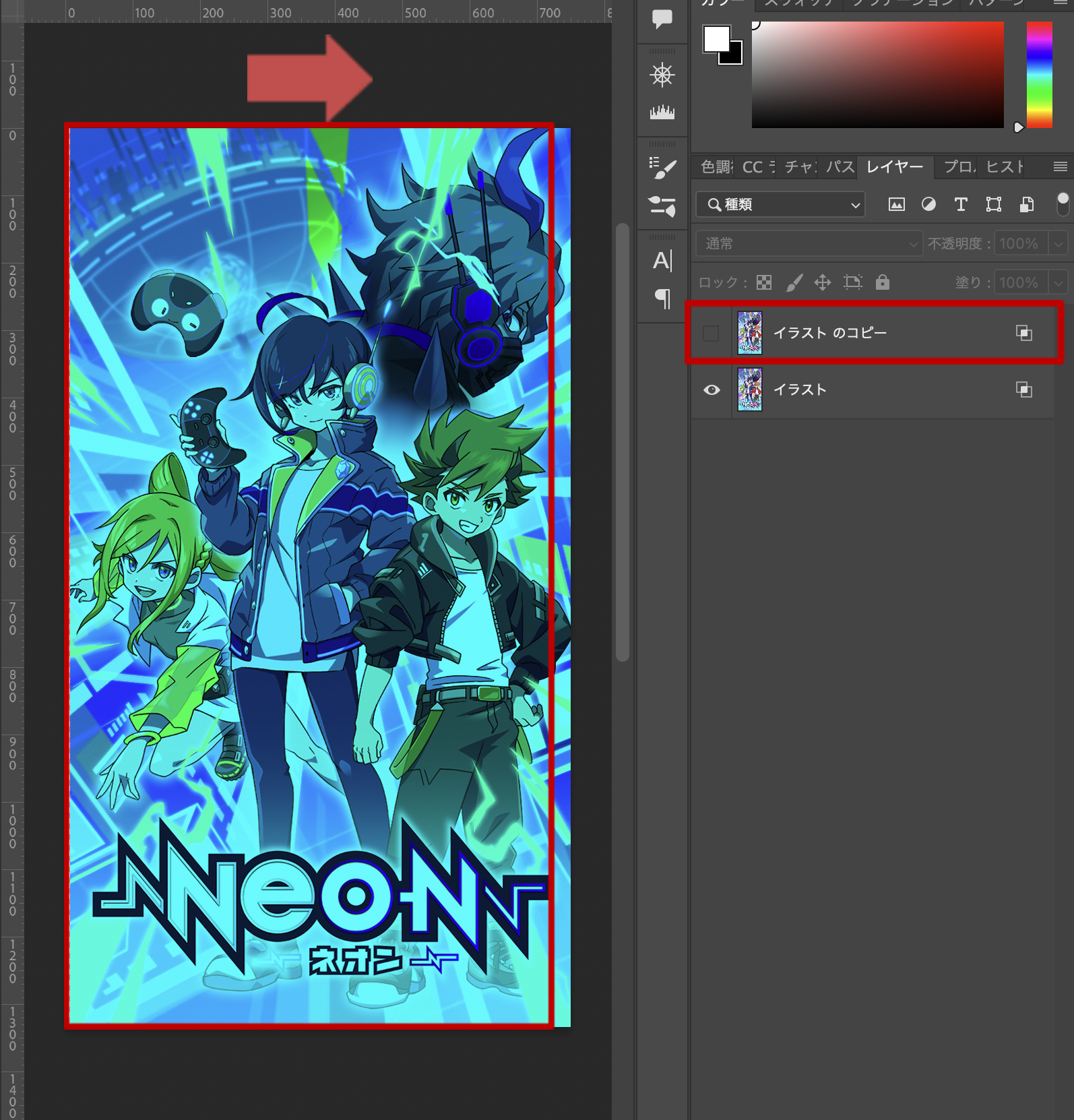Open the Character panel icon
The width and height of the screenshot is (1074, 1120).
click(662, 261)
